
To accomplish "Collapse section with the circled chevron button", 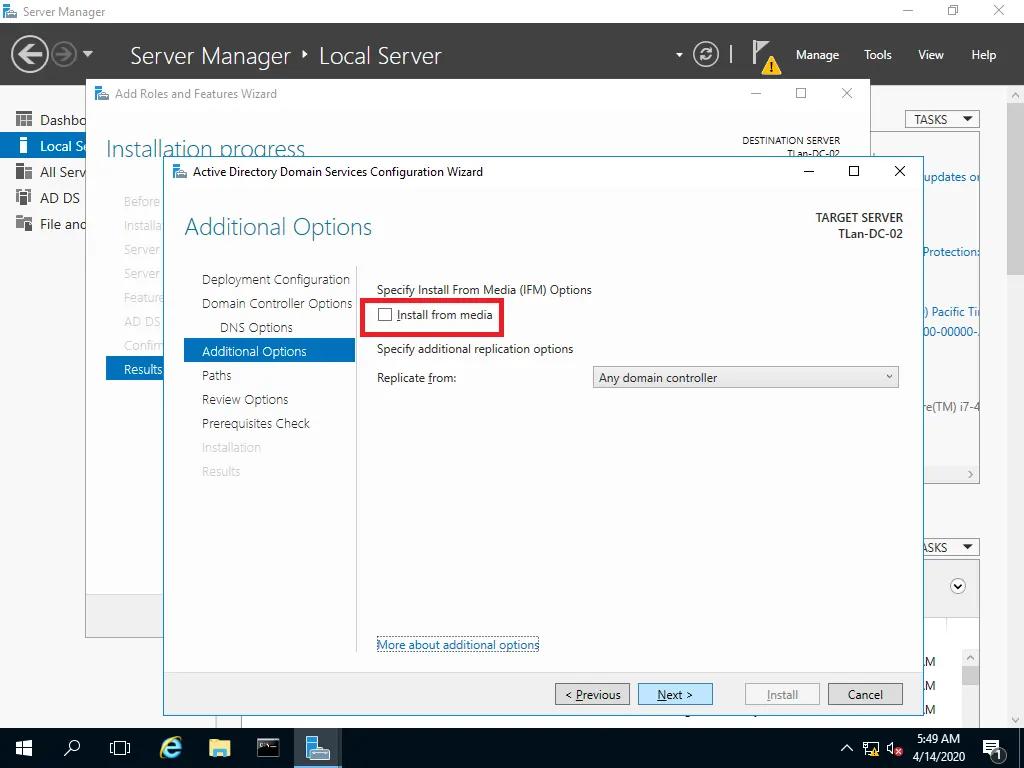I will [957, 586].
